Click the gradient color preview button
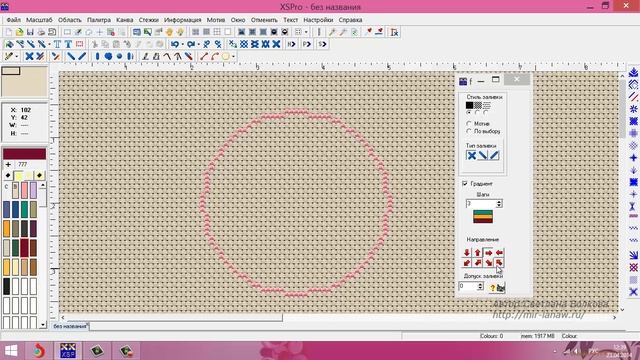640x360 pixels. 483,216
